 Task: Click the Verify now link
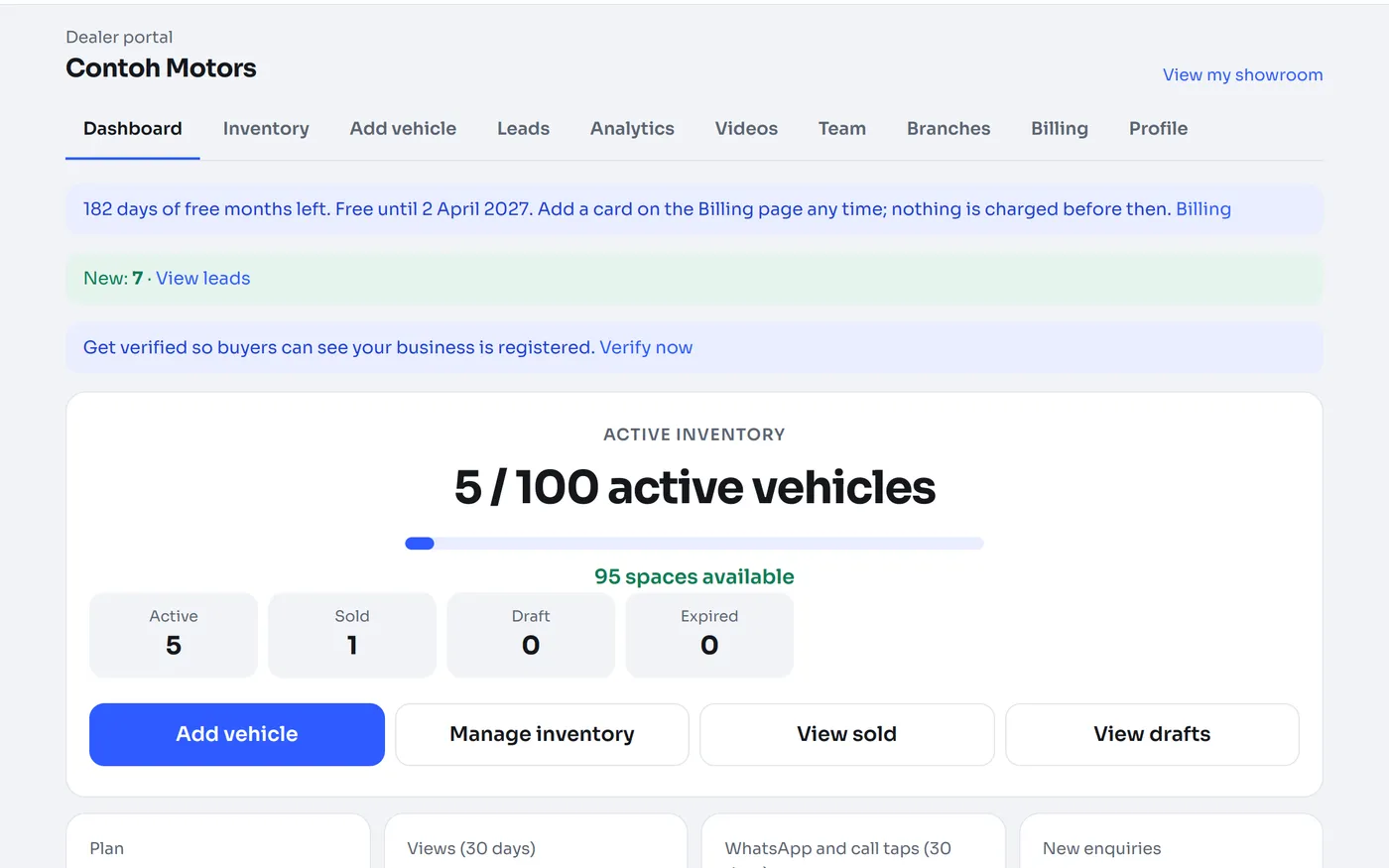click(x=646, y=348)
